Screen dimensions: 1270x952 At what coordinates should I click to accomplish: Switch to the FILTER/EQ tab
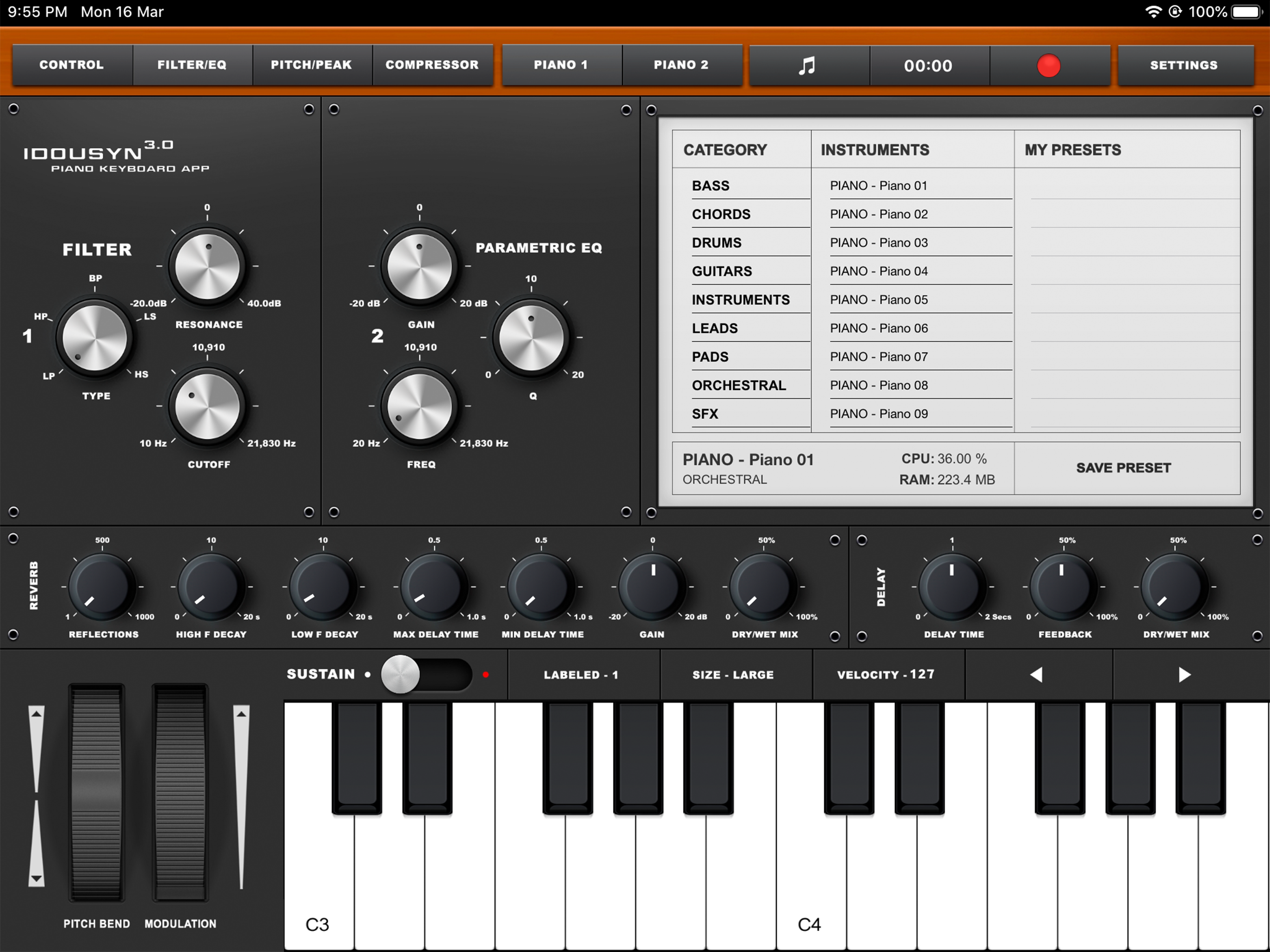[x=192, y=65]
